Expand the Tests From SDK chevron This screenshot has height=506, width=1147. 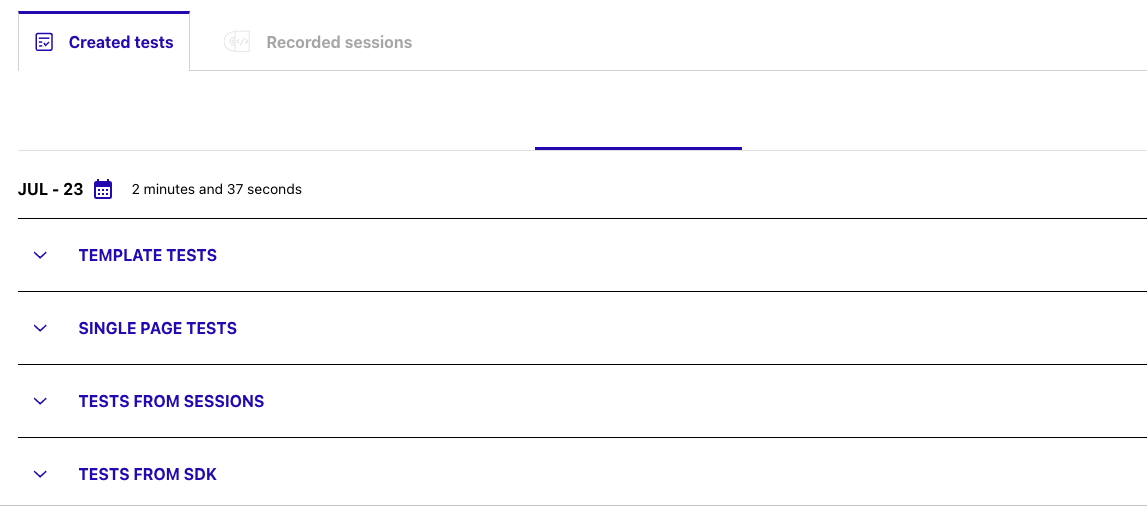click(40, 474)
